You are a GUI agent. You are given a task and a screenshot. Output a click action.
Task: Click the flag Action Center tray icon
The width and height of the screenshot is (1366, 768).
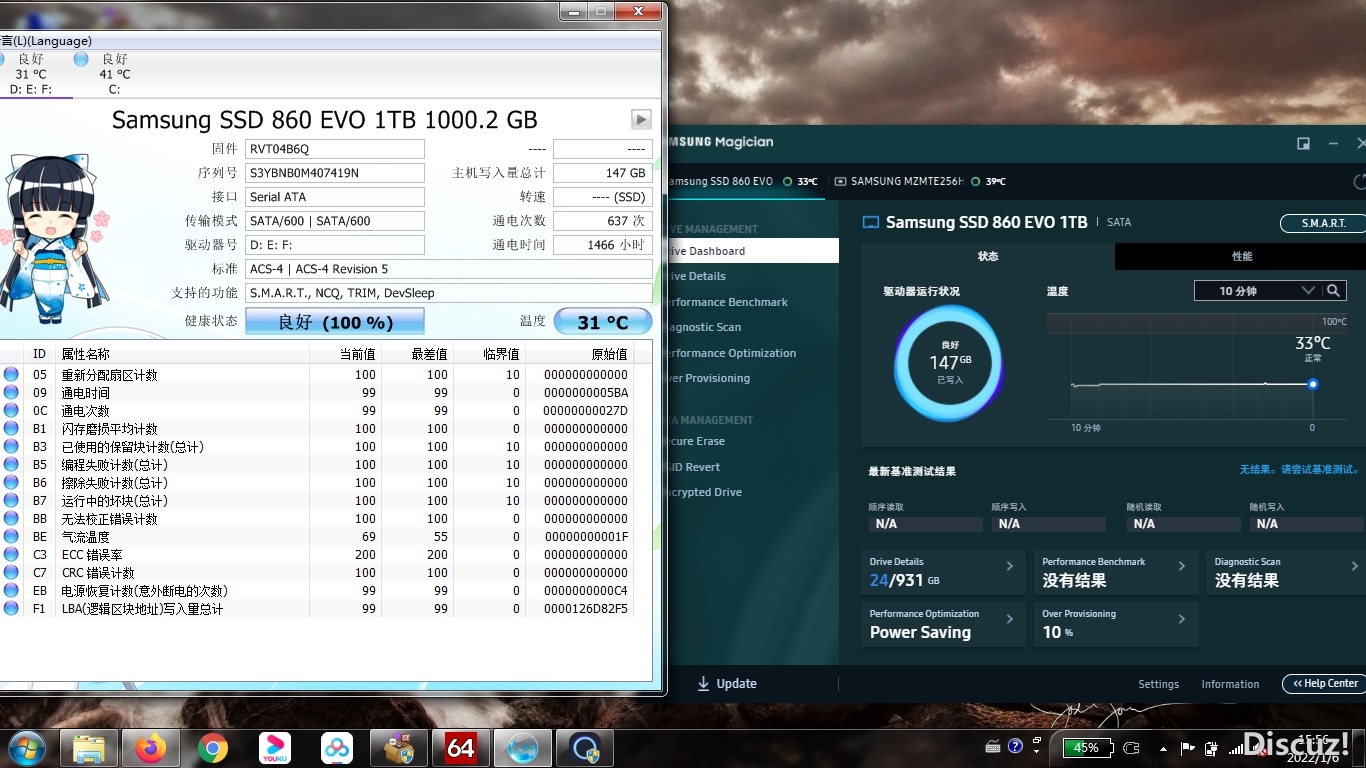point(1188,747)
